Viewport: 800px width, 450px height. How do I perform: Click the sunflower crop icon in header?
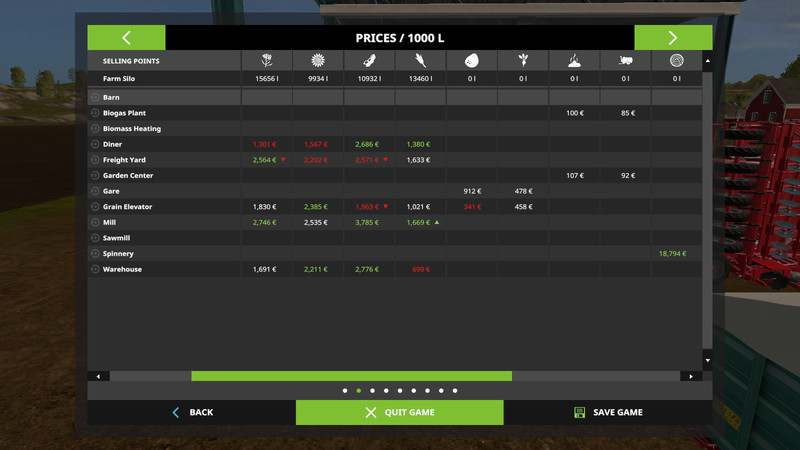tap(317, 61)
